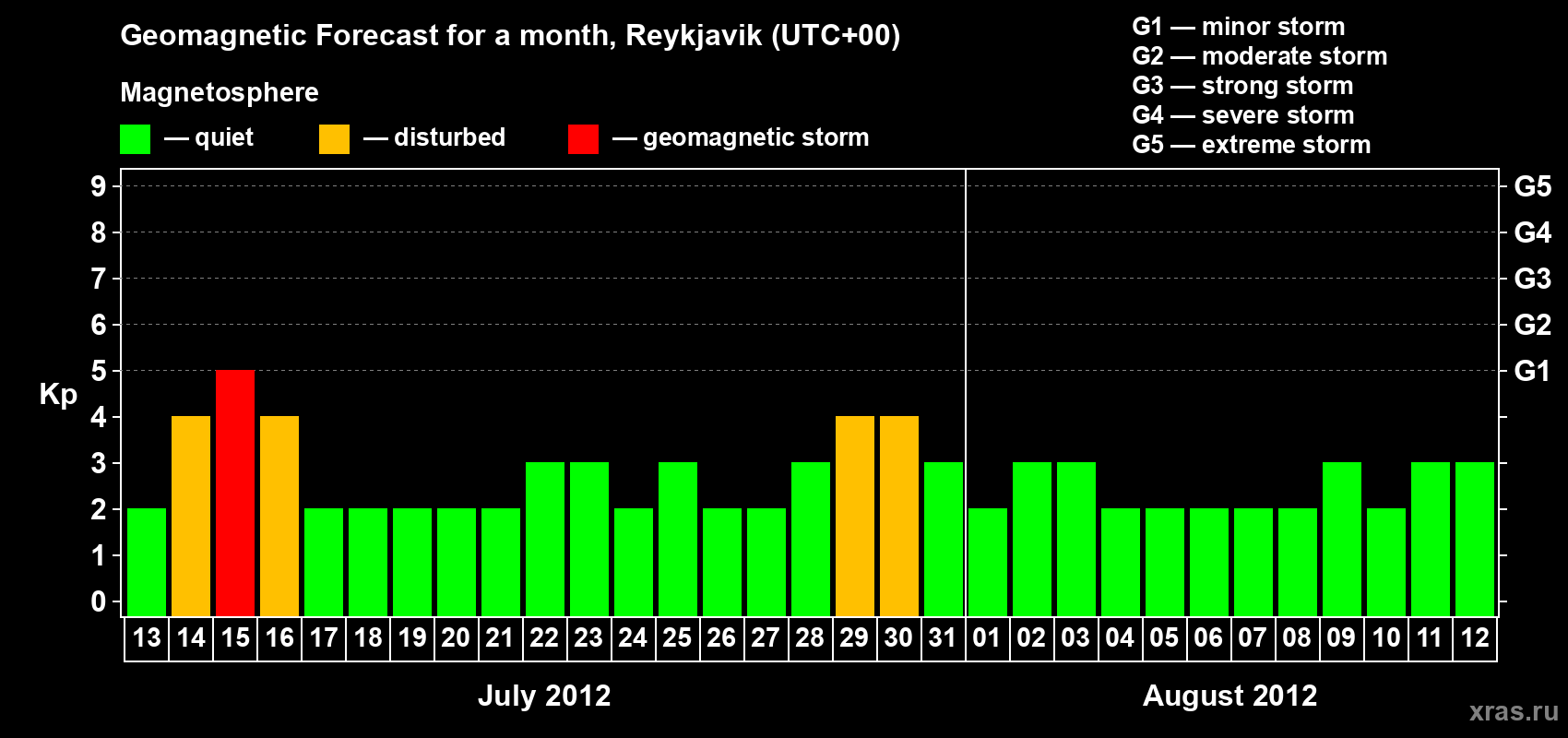Click the 'G1 — minor storm' legend line
Viewport: 1568px width, 738px height.
coord(1239,27)
